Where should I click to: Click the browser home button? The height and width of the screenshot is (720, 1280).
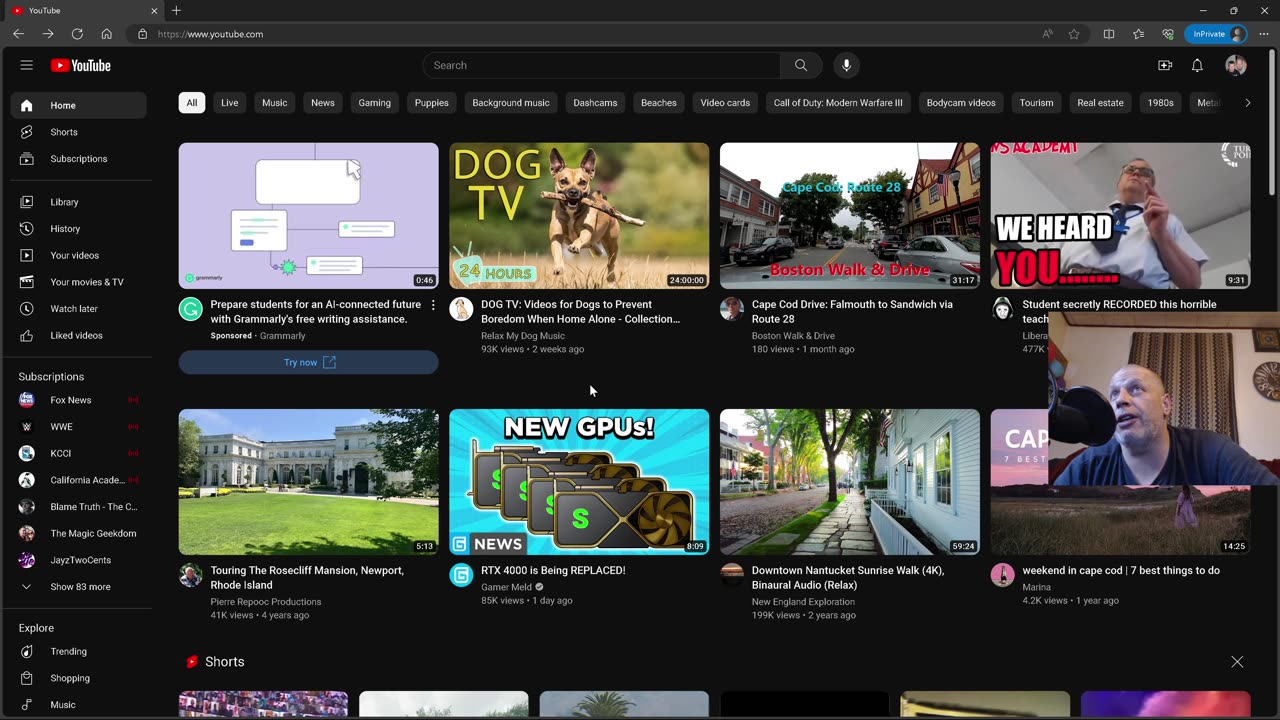106,34
